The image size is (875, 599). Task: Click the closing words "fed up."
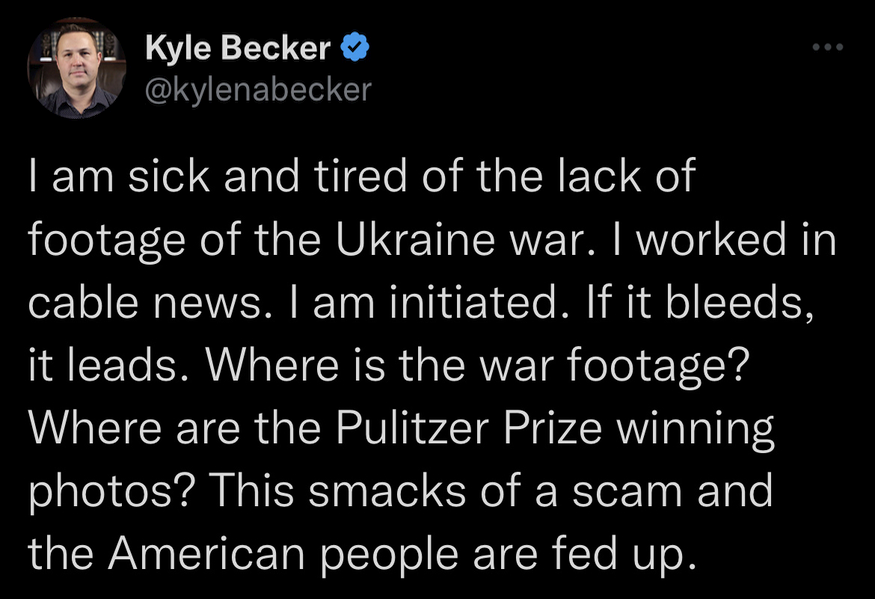tap(631, 551)
